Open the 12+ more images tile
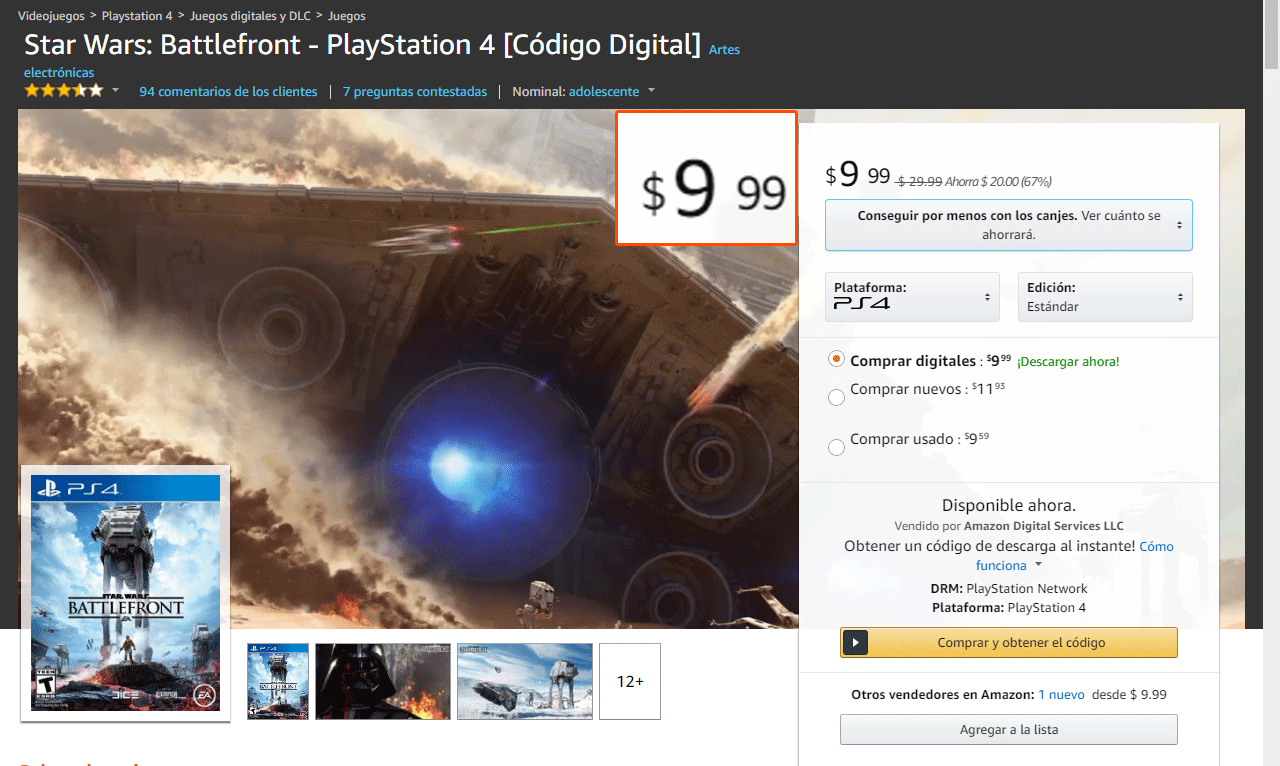Screen dimensions: 1280x766 (x=630, y=681)
